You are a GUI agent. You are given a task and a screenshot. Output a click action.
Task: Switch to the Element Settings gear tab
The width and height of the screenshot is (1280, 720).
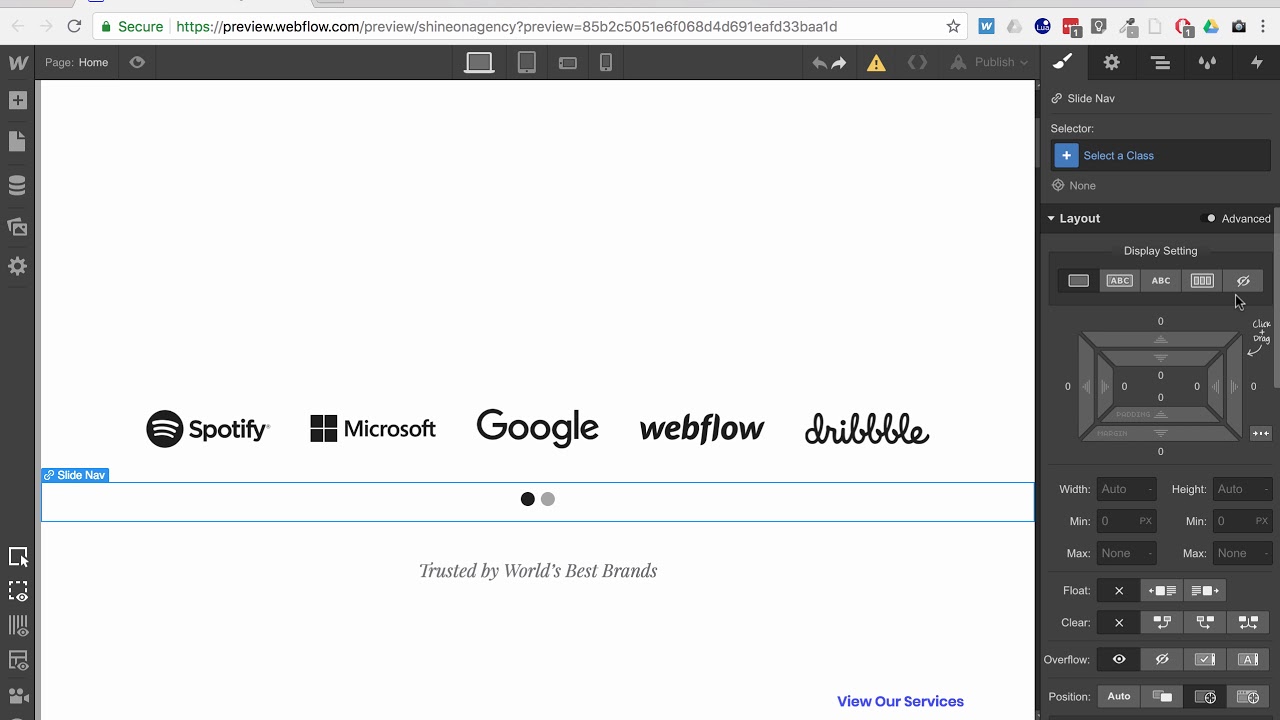coord(1111,63)
